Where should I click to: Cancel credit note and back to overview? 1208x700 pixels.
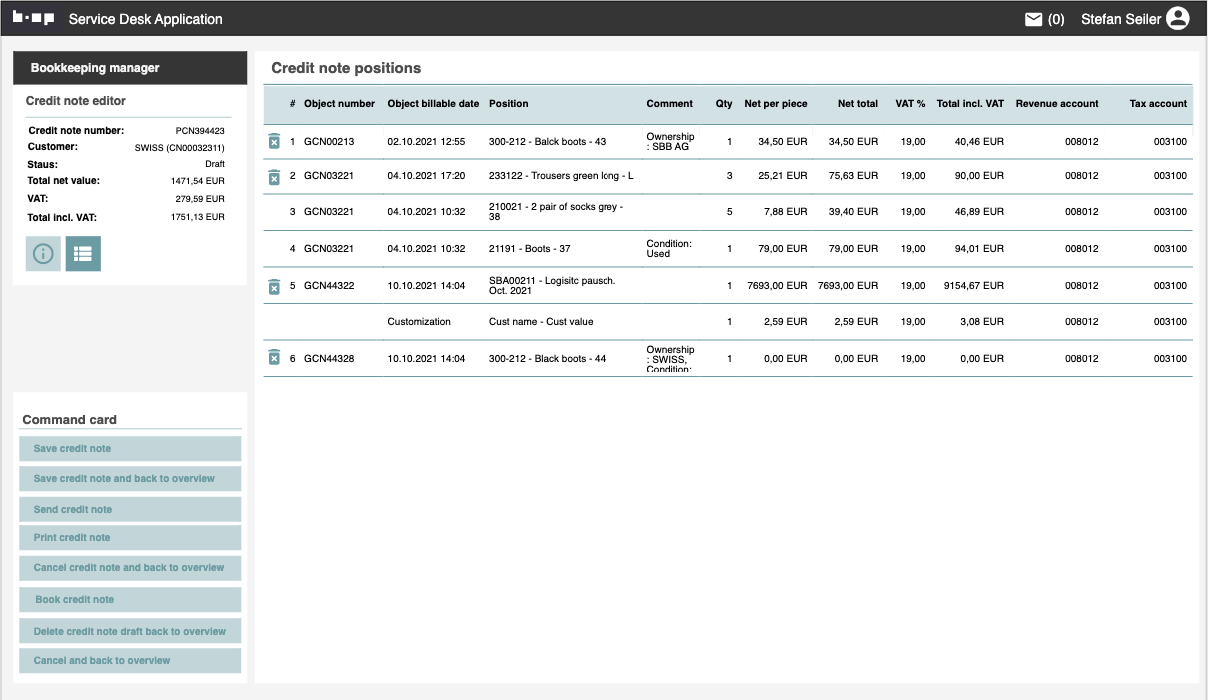click(x=130, y=568)
